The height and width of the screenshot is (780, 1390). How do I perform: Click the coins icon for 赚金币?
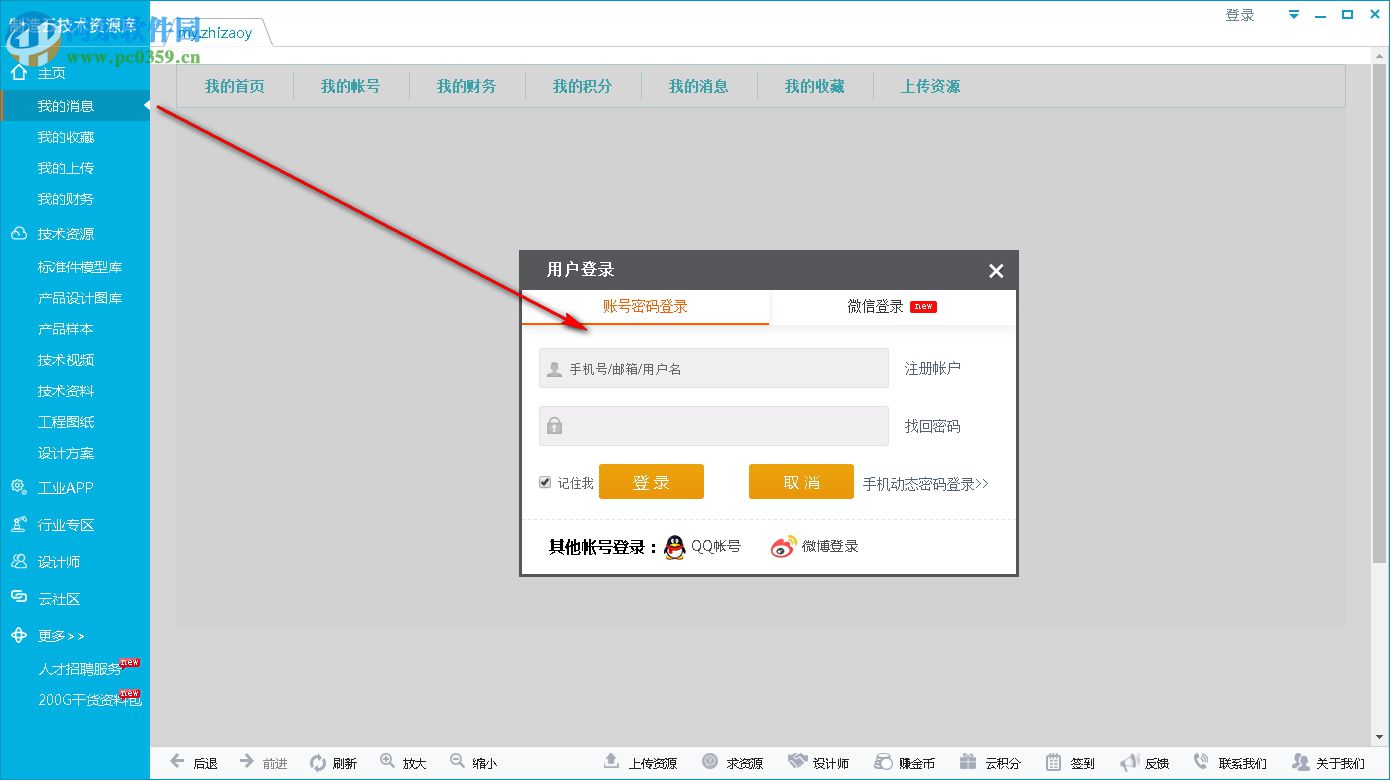coord(883,762)
